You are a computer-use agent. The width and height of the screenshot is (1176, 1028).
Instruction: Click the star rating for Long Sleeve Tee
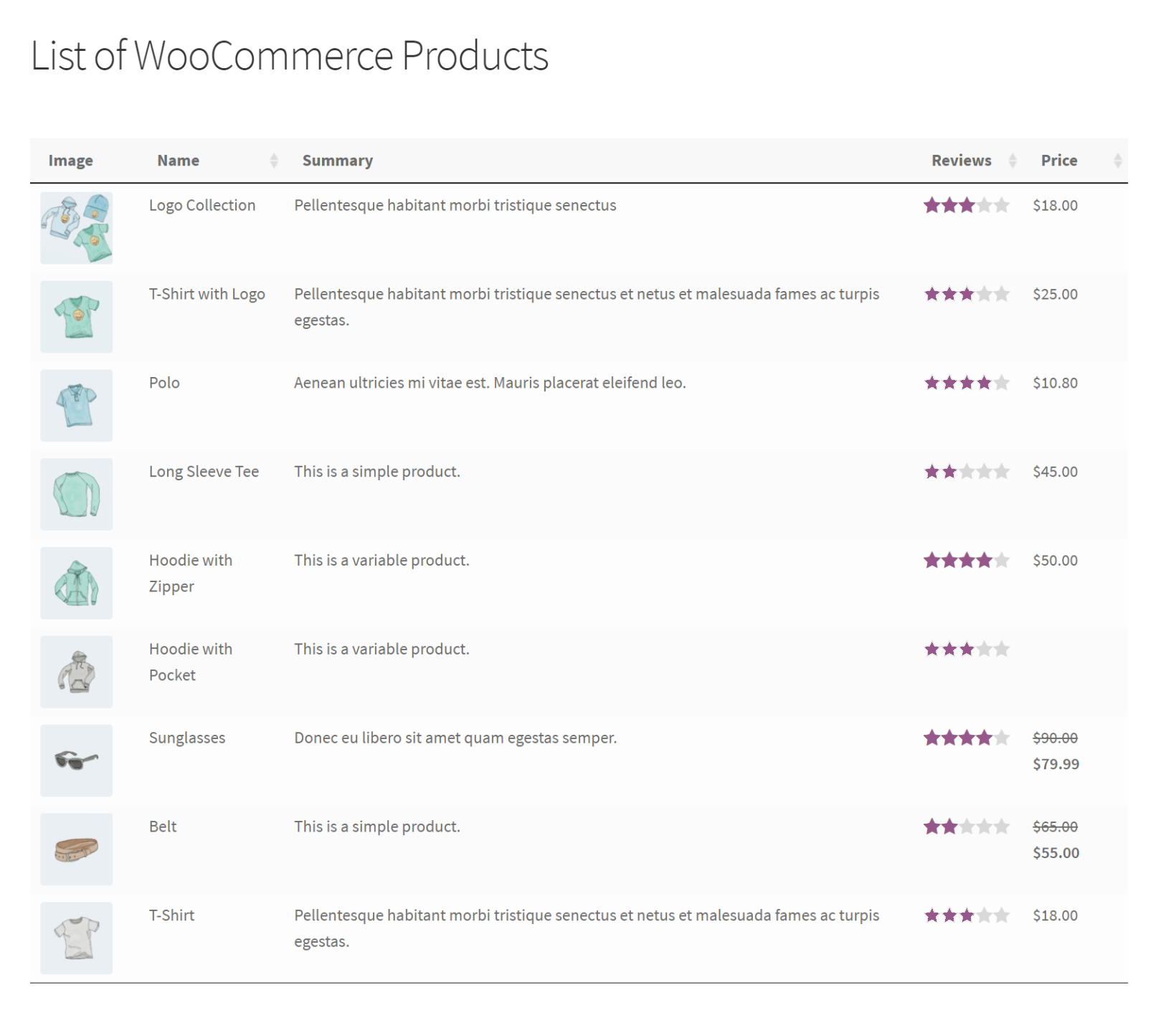966,471
